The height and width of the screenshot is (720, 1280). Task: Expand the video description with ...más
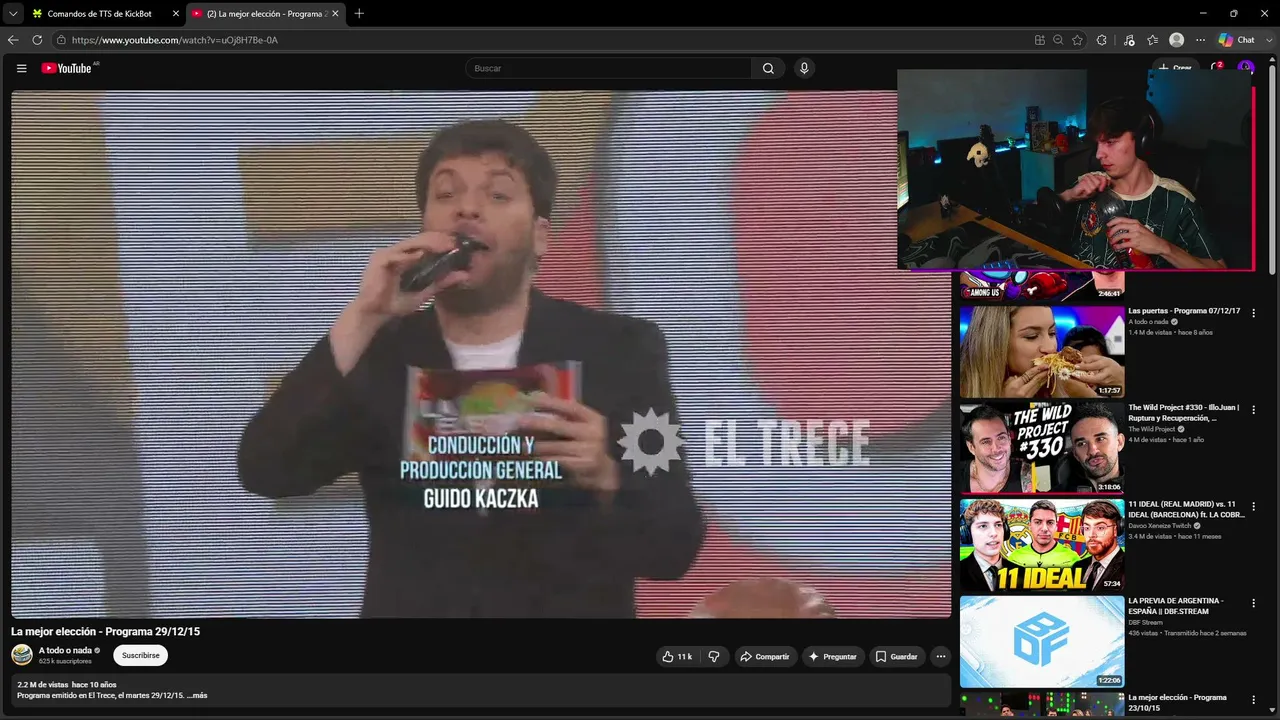198,695
